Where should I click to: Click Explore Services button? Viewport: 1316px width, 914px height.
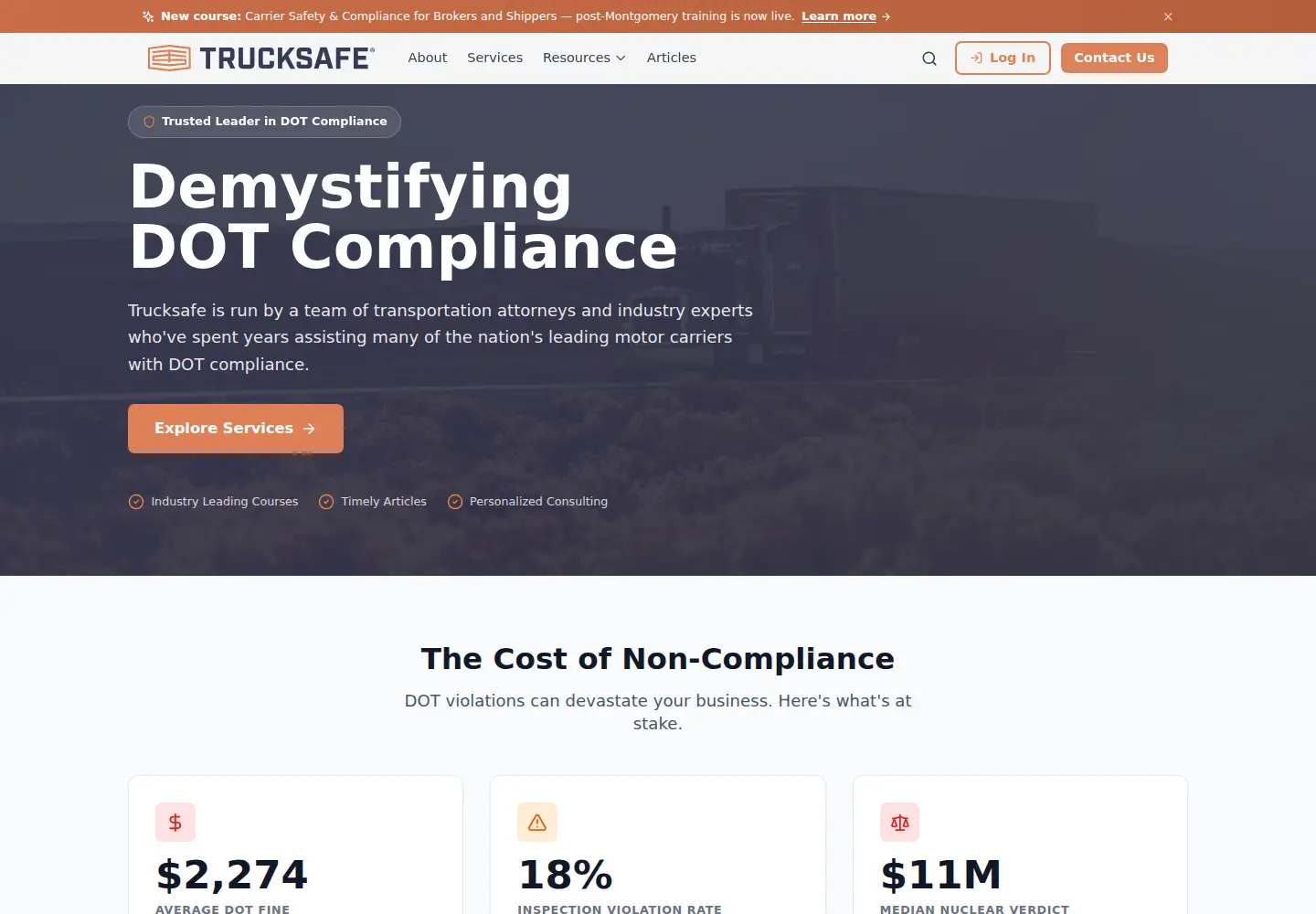click(236, 429)
